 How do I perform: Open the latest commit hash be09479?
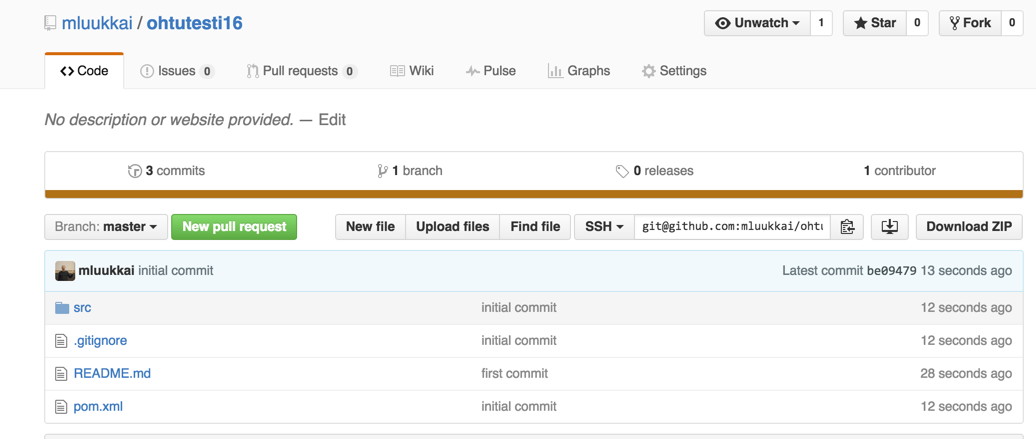click(x=891, y=270)
